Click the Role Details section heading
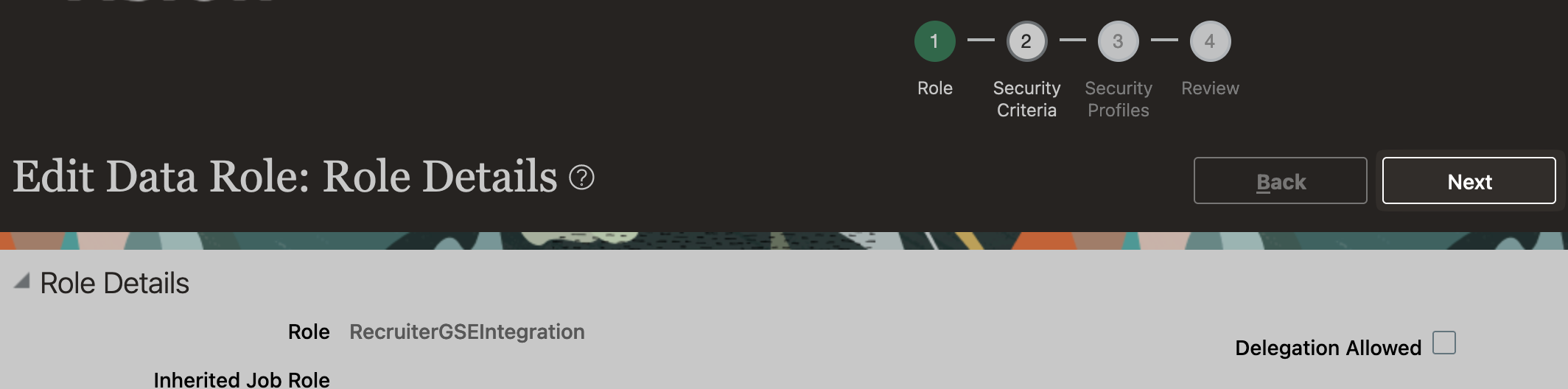The height and width of the screenshot is (389, 1568). [x=114, y=284]
